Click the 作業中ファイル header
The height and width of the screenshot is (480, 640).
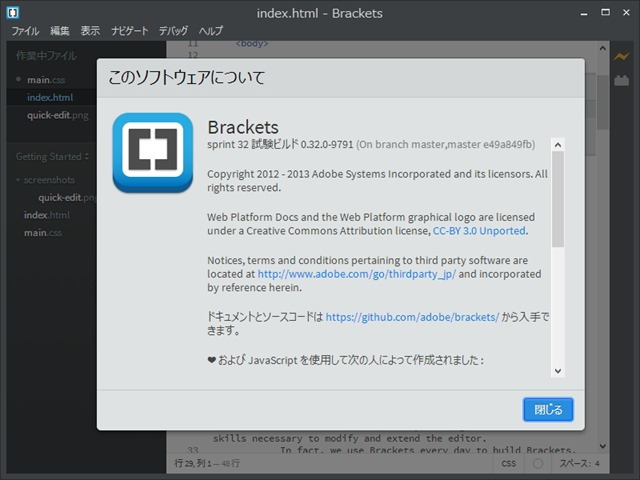(46, 56)
